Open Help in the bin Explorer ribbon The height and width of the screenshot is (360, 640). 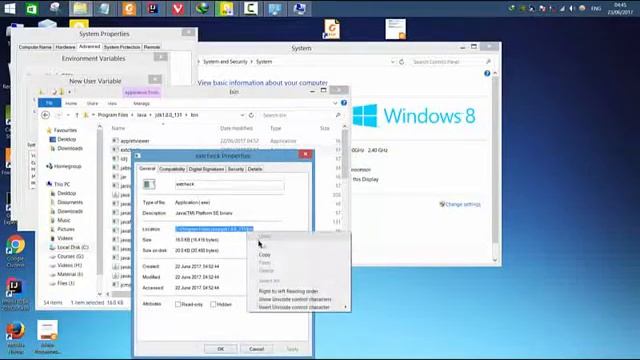pyautogui.click(x=344, y=103)
